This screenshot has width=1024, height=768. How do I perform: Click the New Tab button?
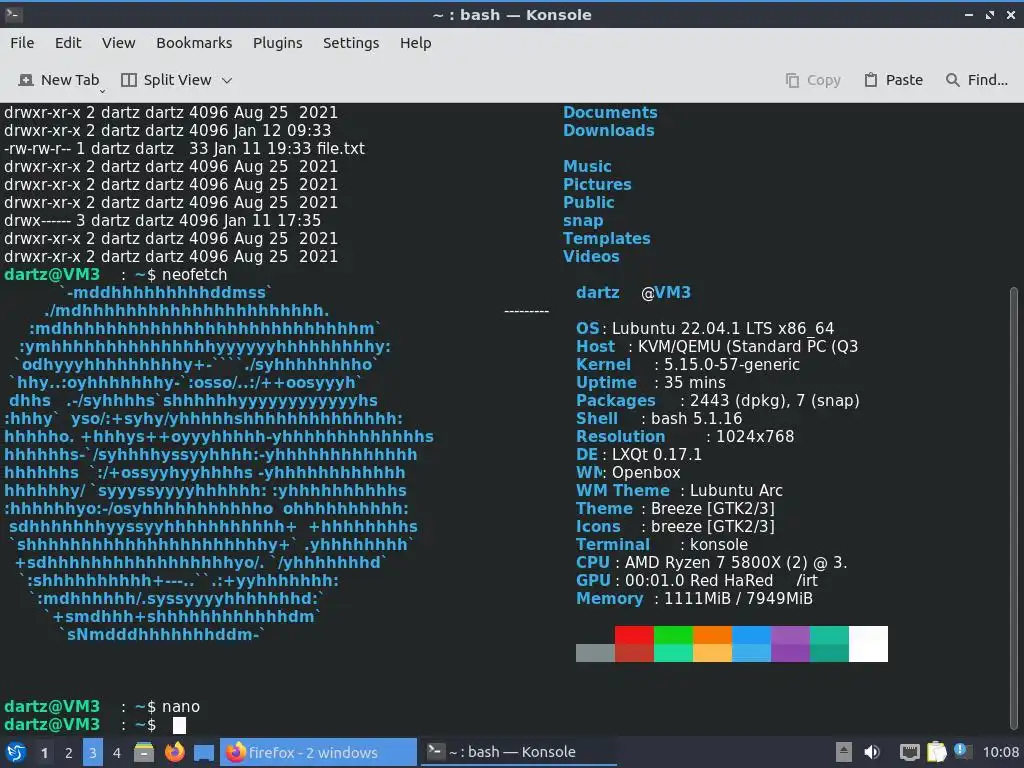click(59, 80)
